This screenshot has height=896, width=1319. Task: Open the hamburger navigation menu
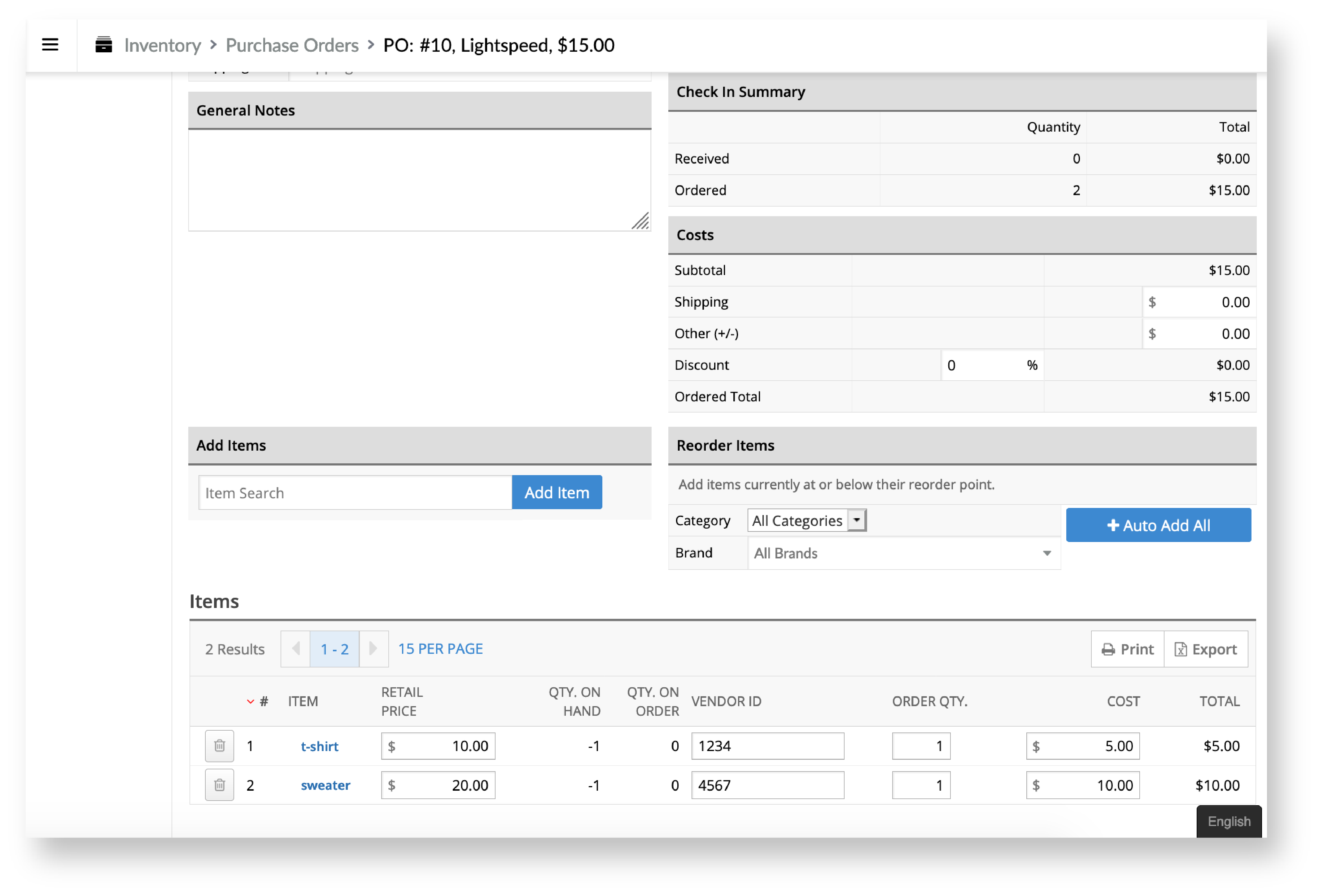50,44
